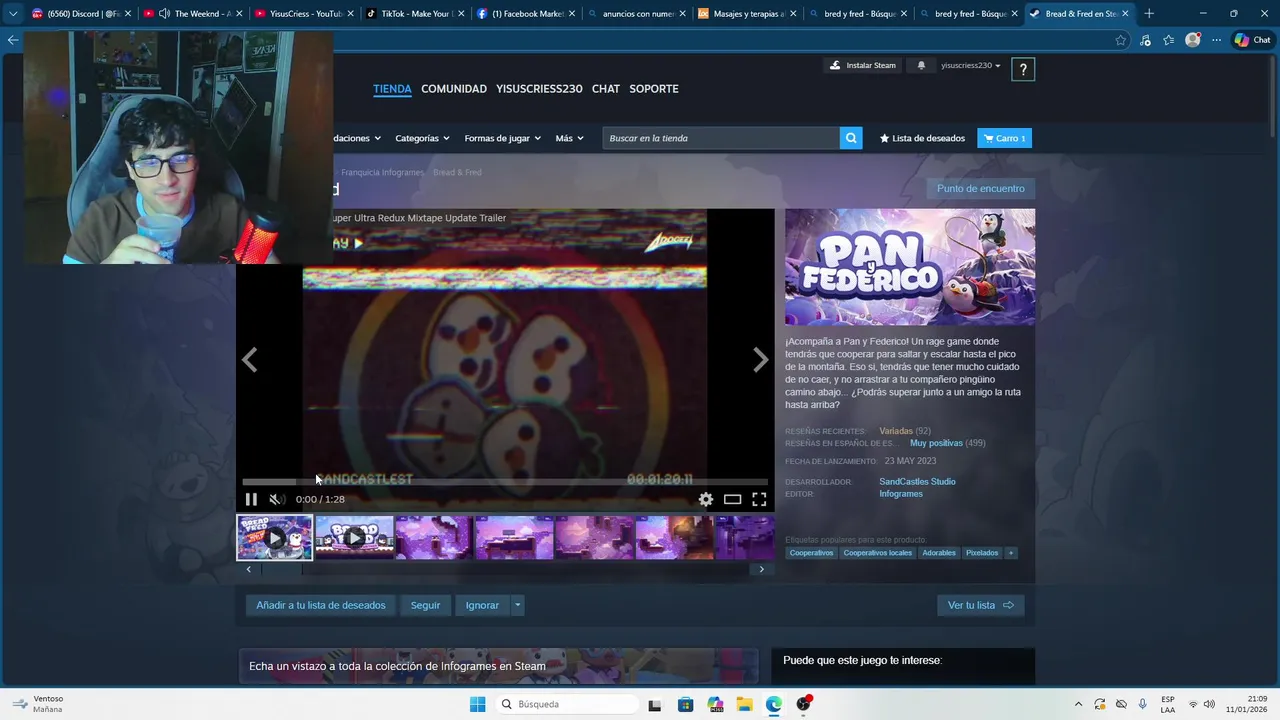The width and height of the screenshot is (1280, 720).
Task: Toggle theater mode on video player
Action: [x=733, y=499]
